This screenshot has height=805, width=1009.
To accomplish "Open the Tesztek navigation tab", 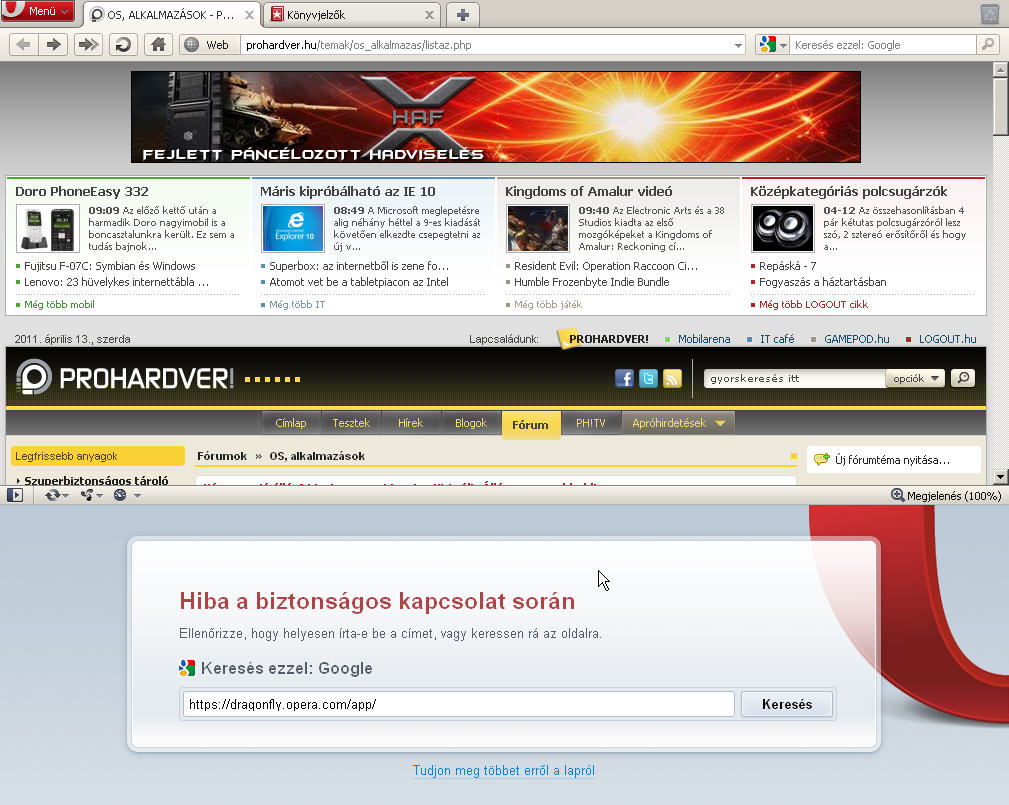I will pyautogui.click(x=351, y=423).
